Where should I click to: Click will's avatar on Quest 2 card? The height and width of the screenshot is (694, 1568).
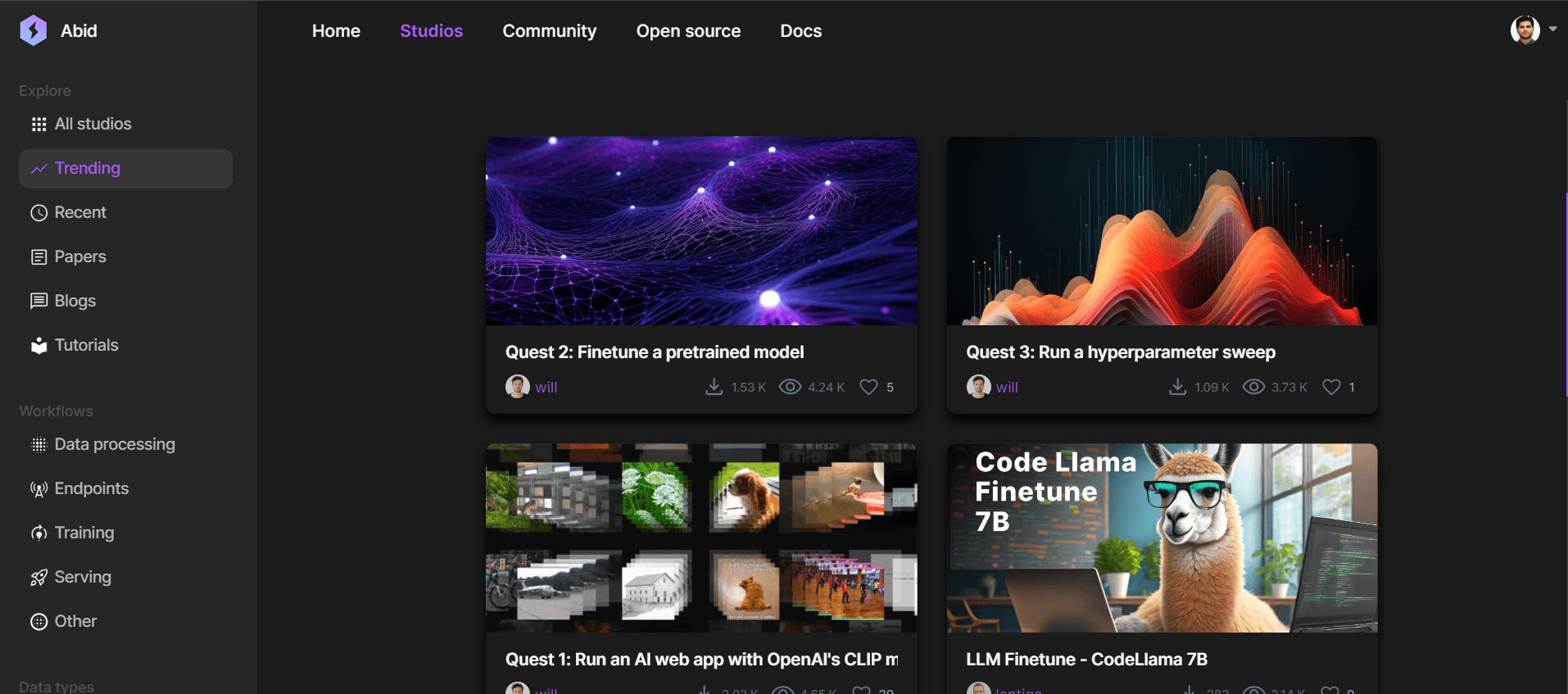(517, 386)
